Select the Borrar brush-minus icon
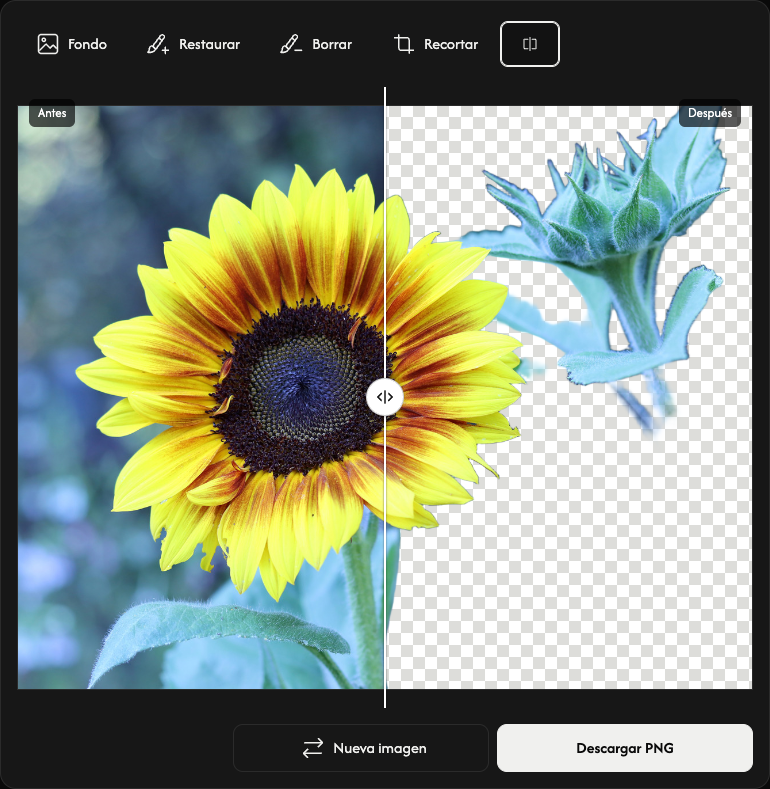The width and height of the screenshot is (770, 789). [x=291, y=44]
